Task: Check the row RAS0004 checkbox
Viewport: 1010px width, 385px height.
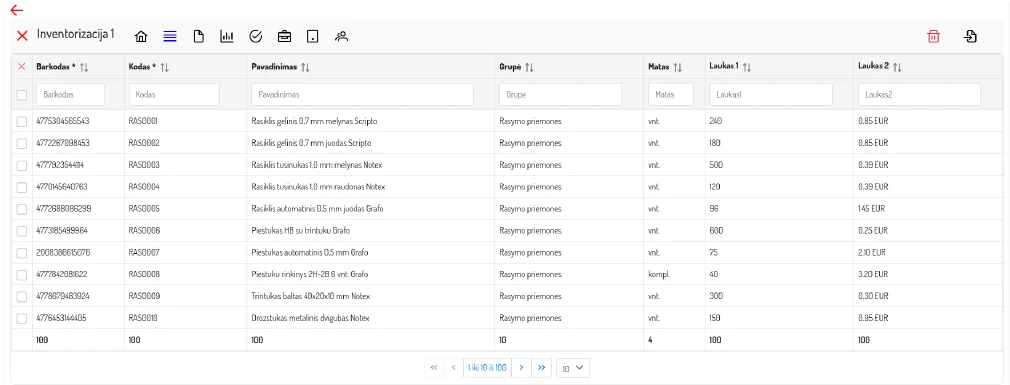Action: pos(22,187)
